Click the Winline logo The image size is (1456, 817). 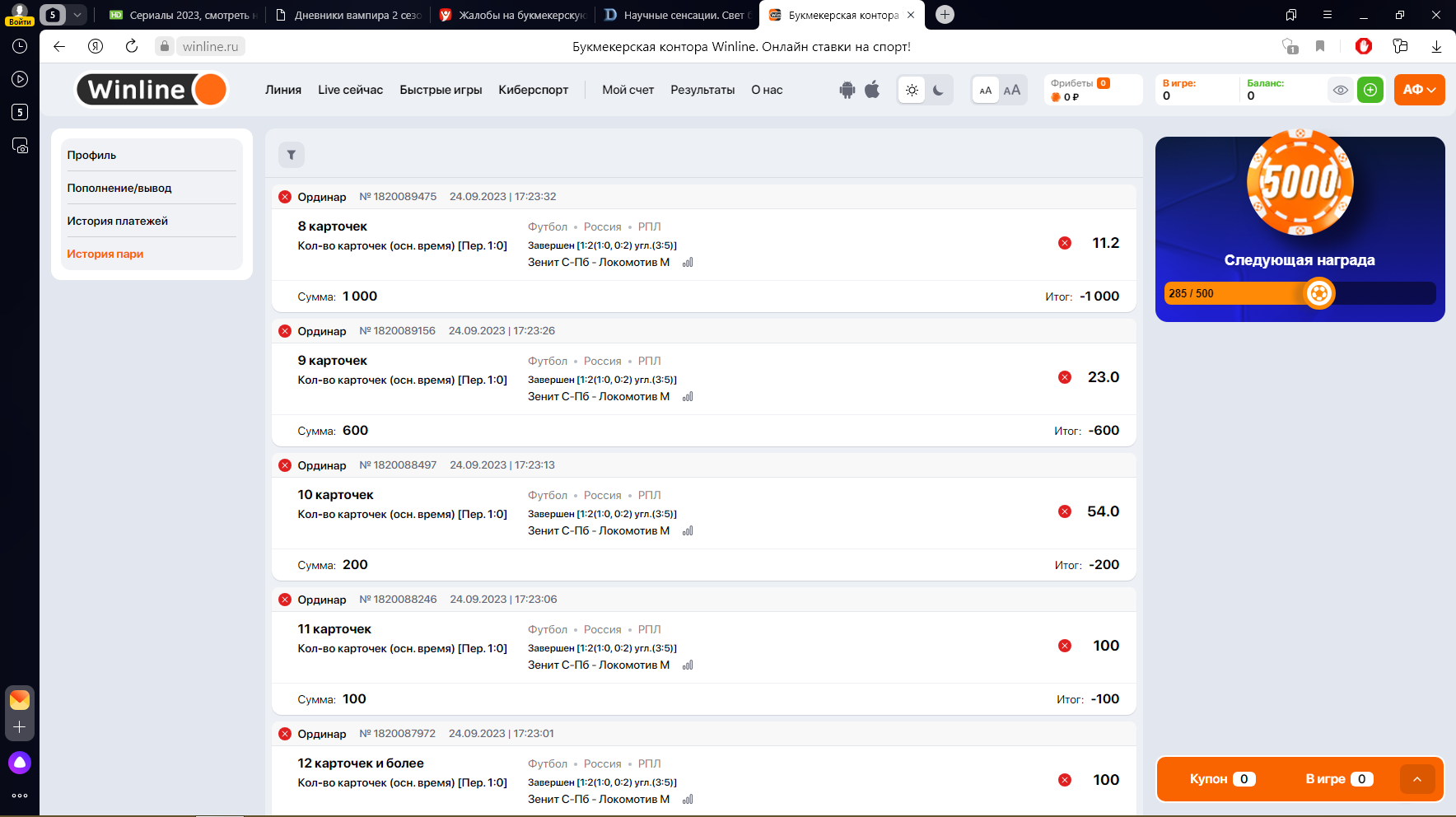[x=152, y=90]
